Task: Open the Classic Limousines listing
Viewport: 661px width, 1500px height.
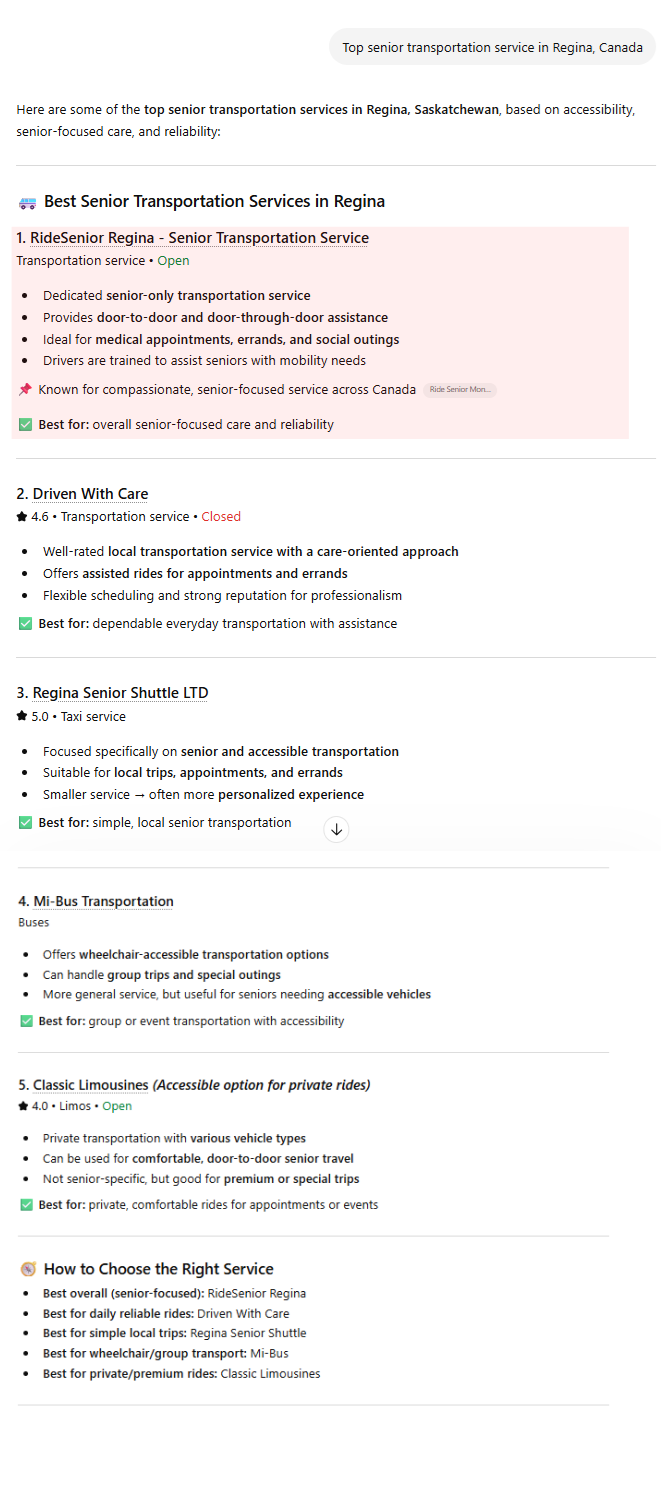Action: 91,1085
